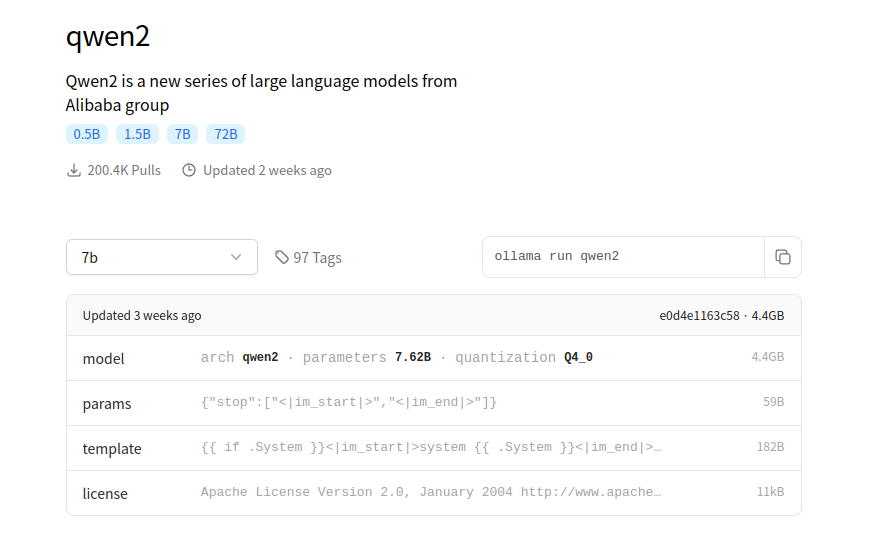Image resolution: width=883 pixels, height=538 pixels.
Task: Select the 0.5B size badge
Action: 87,134
